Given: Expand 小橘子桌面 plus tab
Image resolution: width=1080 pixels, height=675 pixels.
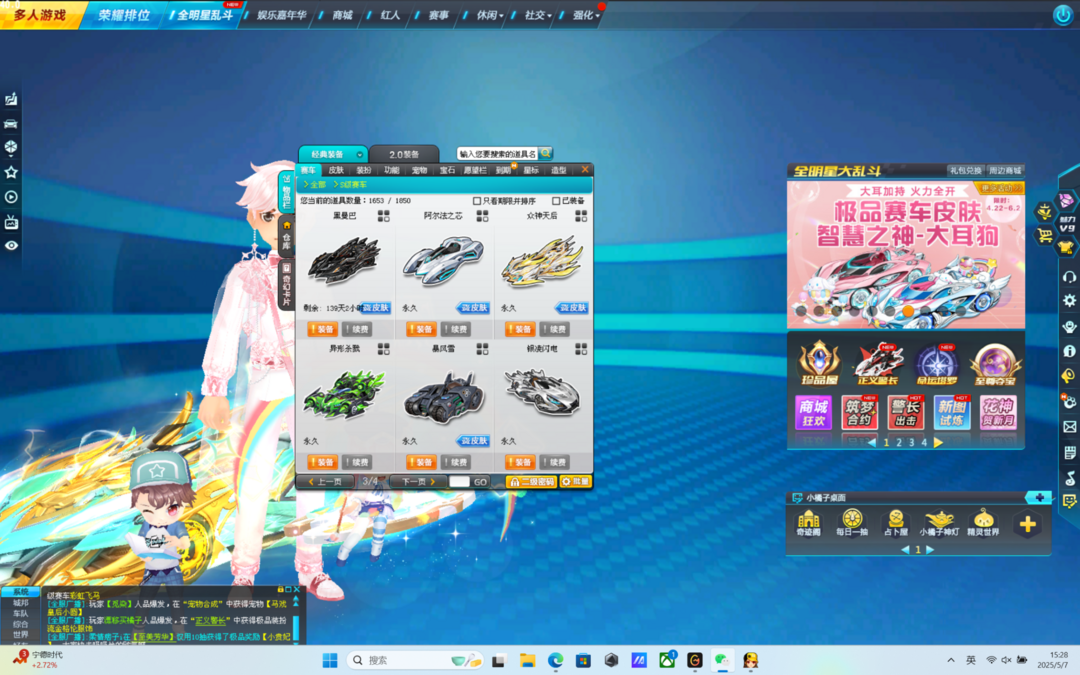Looking at the screenshot, I should tap(1039, 497).
